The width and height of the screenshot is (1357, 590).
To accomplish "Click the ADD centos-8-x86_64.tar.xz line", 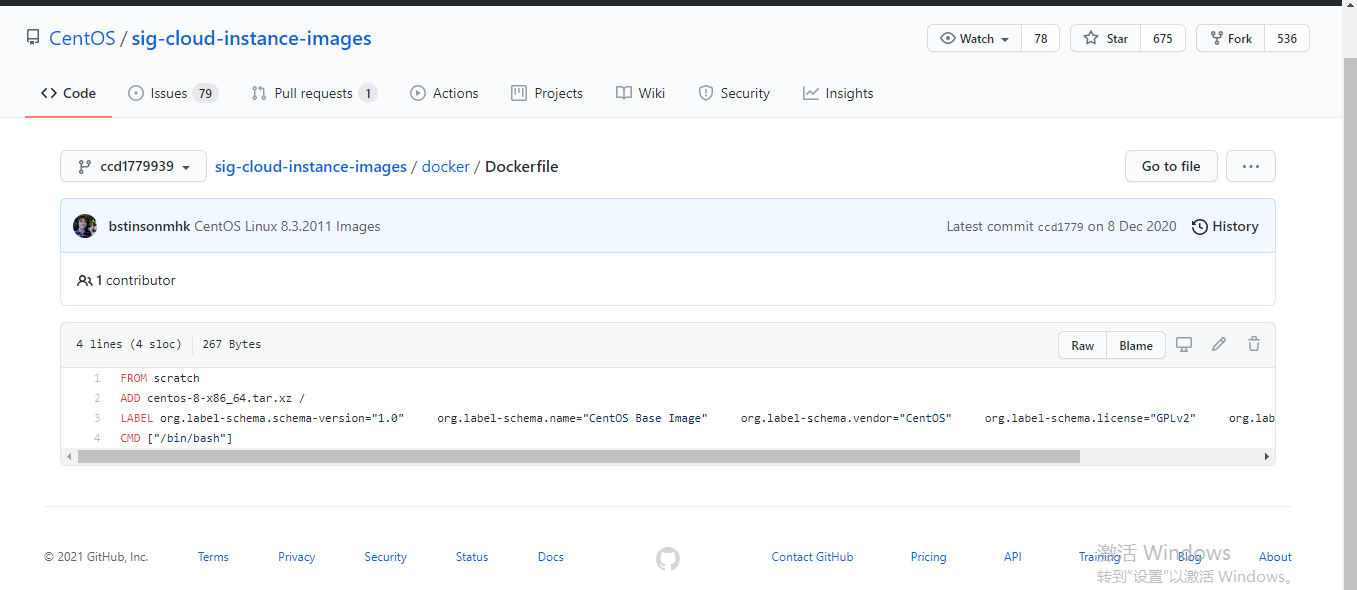I will (x=213, y=398).
